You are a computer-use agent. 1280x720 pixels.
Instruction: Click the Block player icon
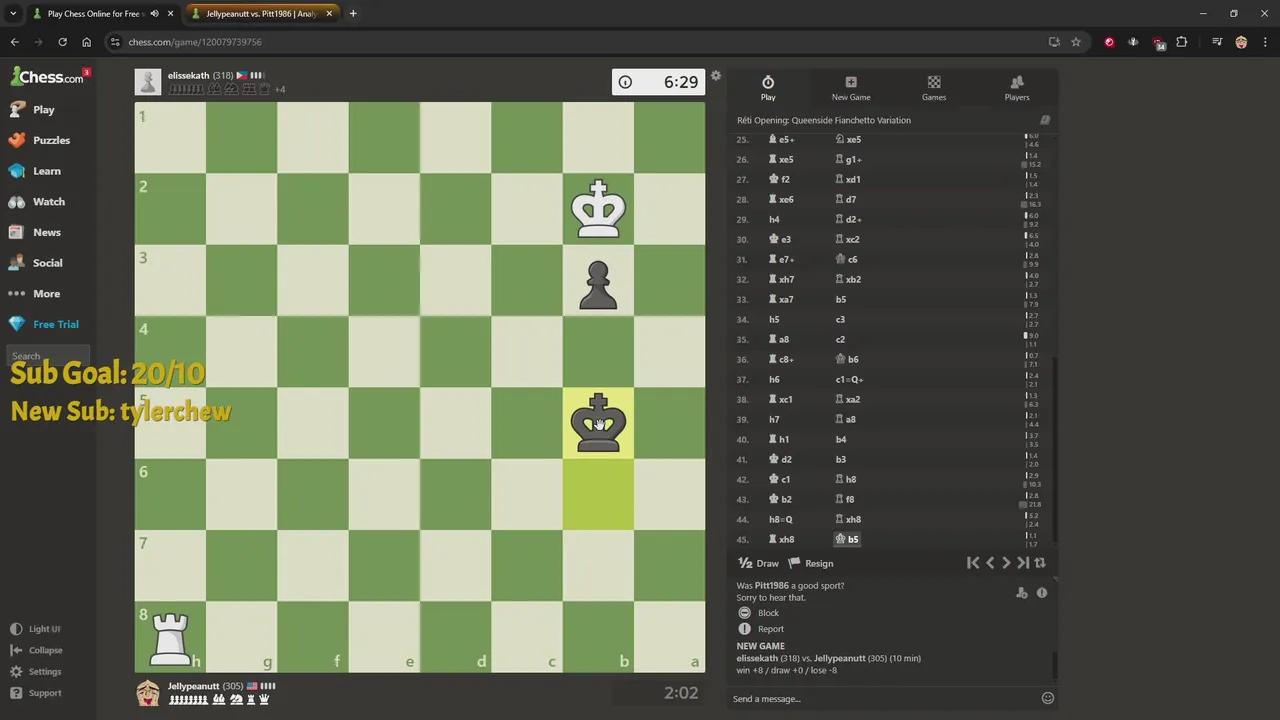744,612
